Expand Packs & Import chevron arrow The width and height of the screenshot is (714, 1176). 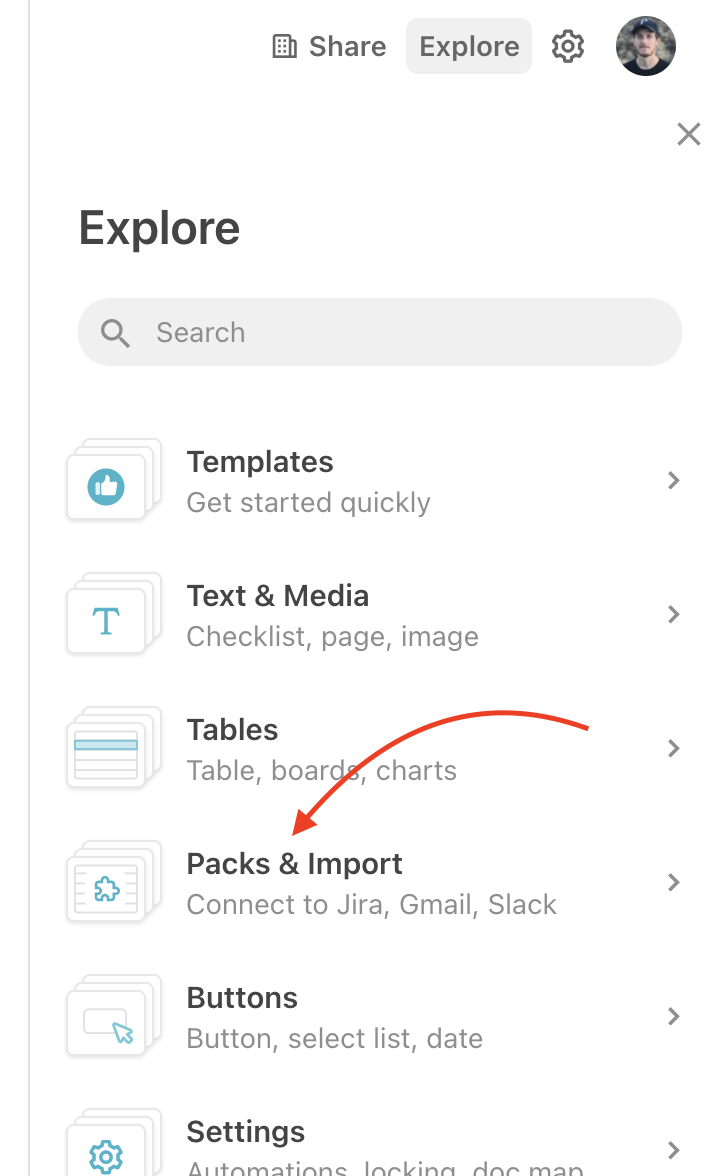click(x=674, y=882)
